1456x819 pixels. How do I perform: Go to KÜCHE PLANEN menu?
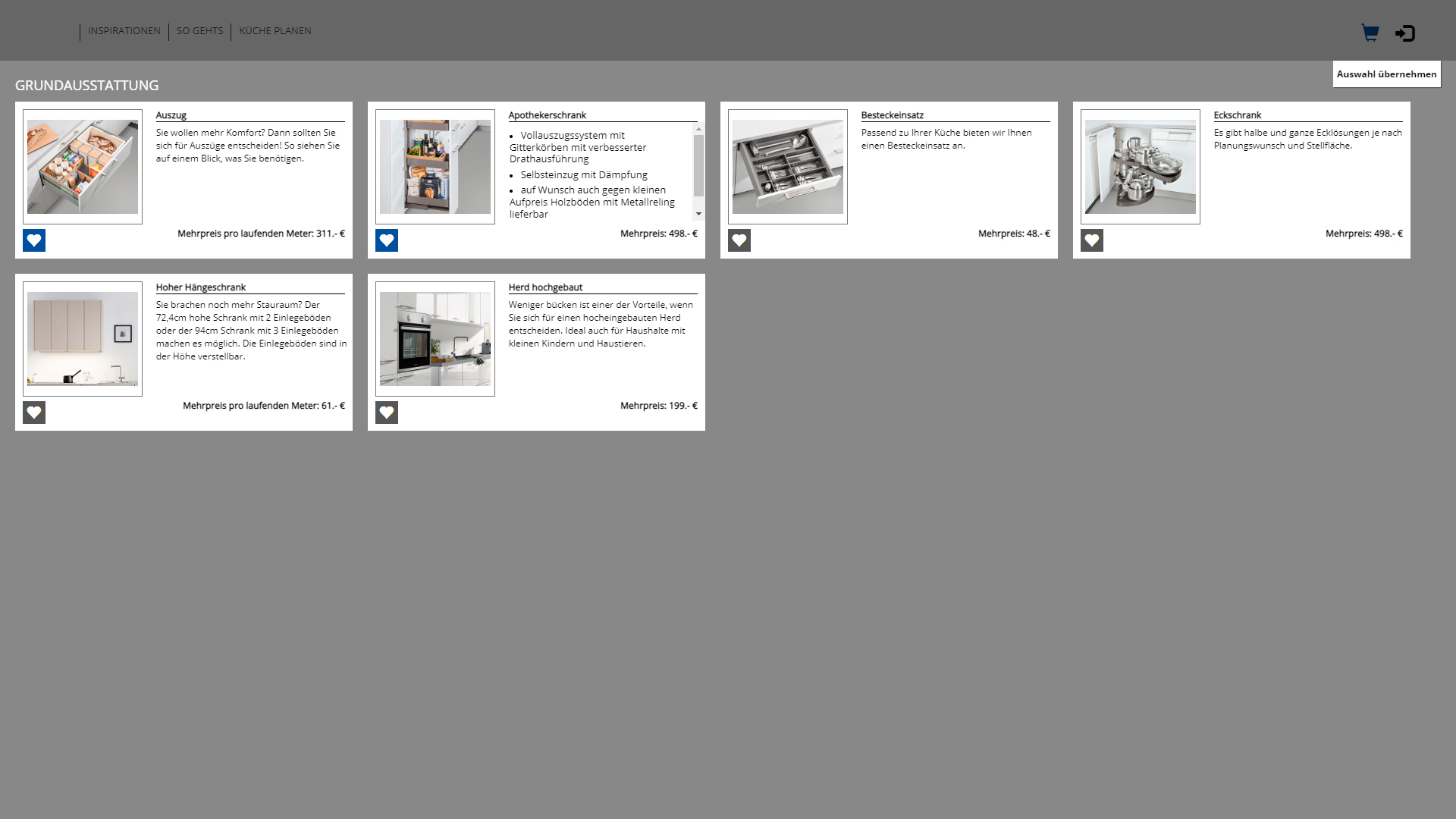[275, 31]
